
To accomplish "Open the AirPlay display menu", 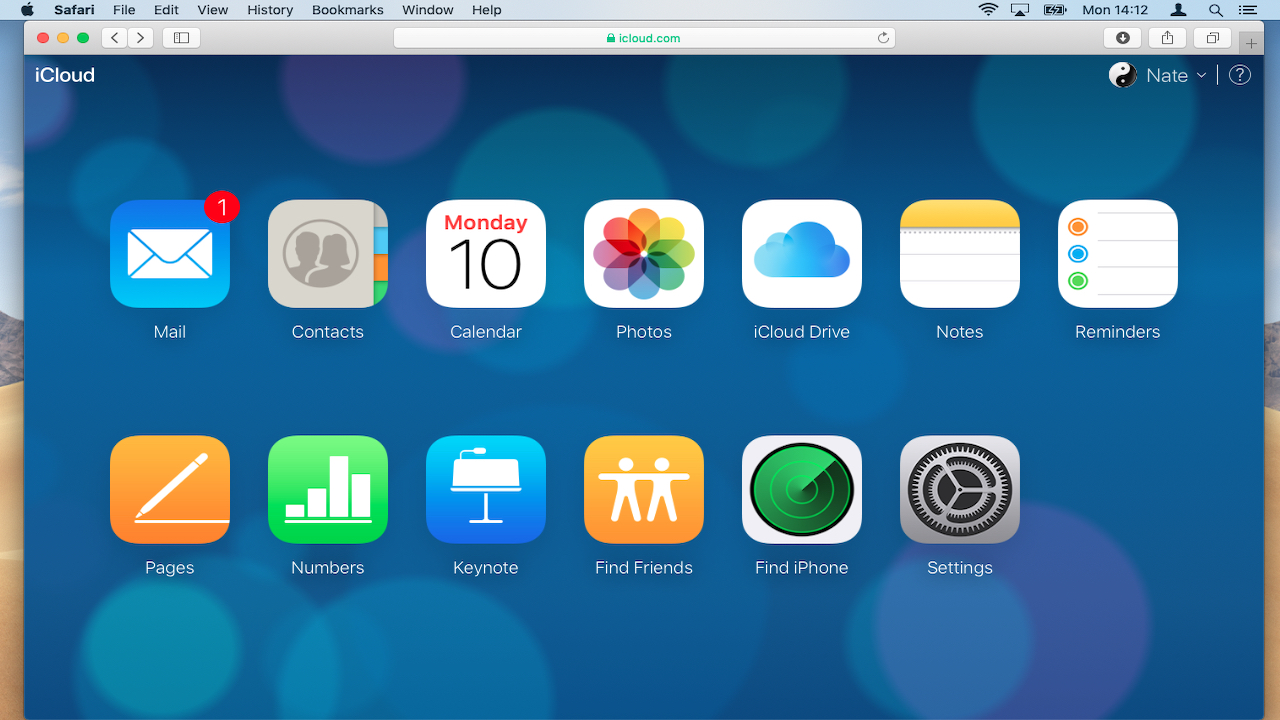I will 1020,10.
